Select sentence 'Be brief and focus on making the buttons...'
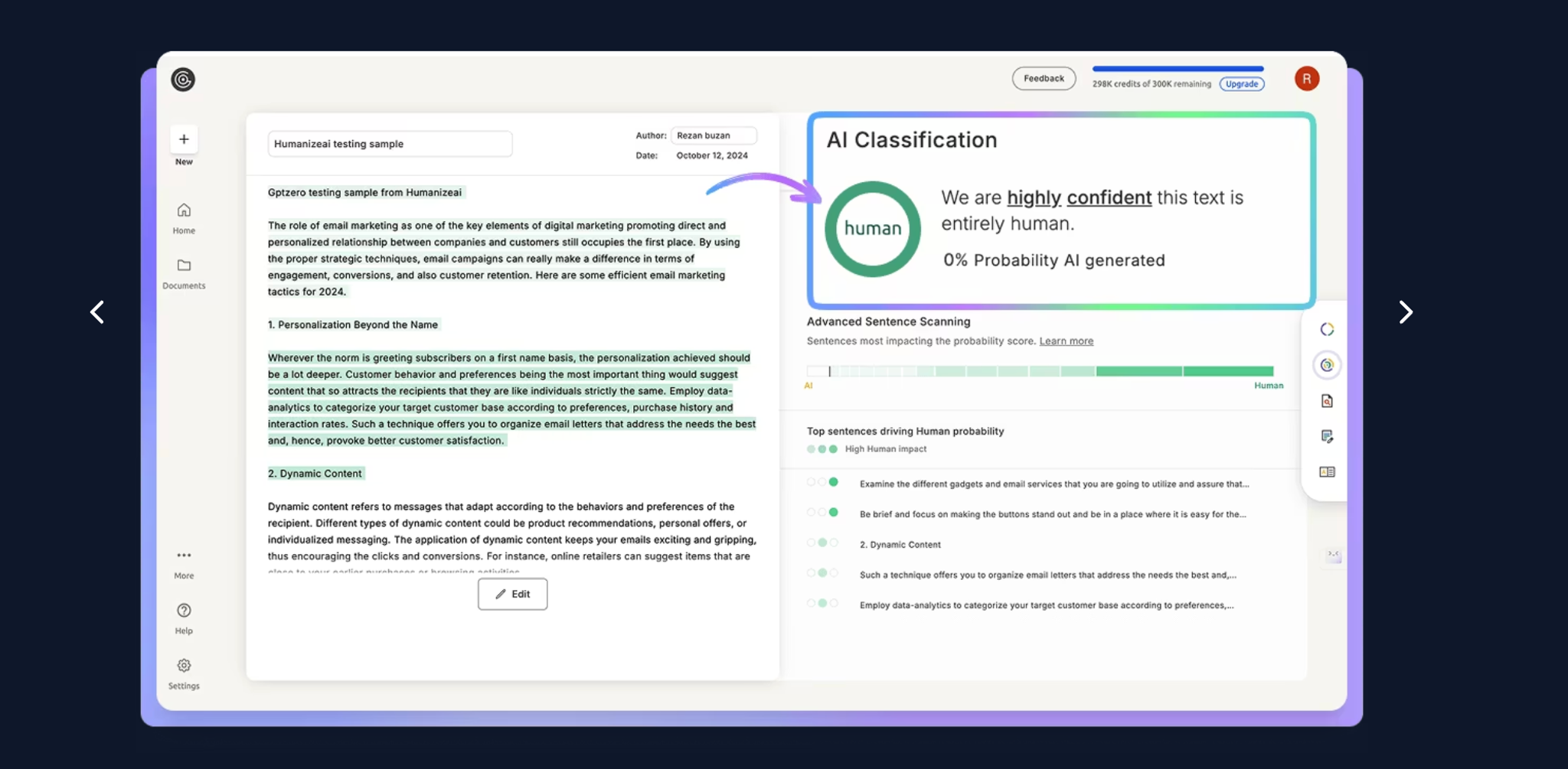Image resolution: width=1568 pixels, height=769 pixels. coord(1053,514)
